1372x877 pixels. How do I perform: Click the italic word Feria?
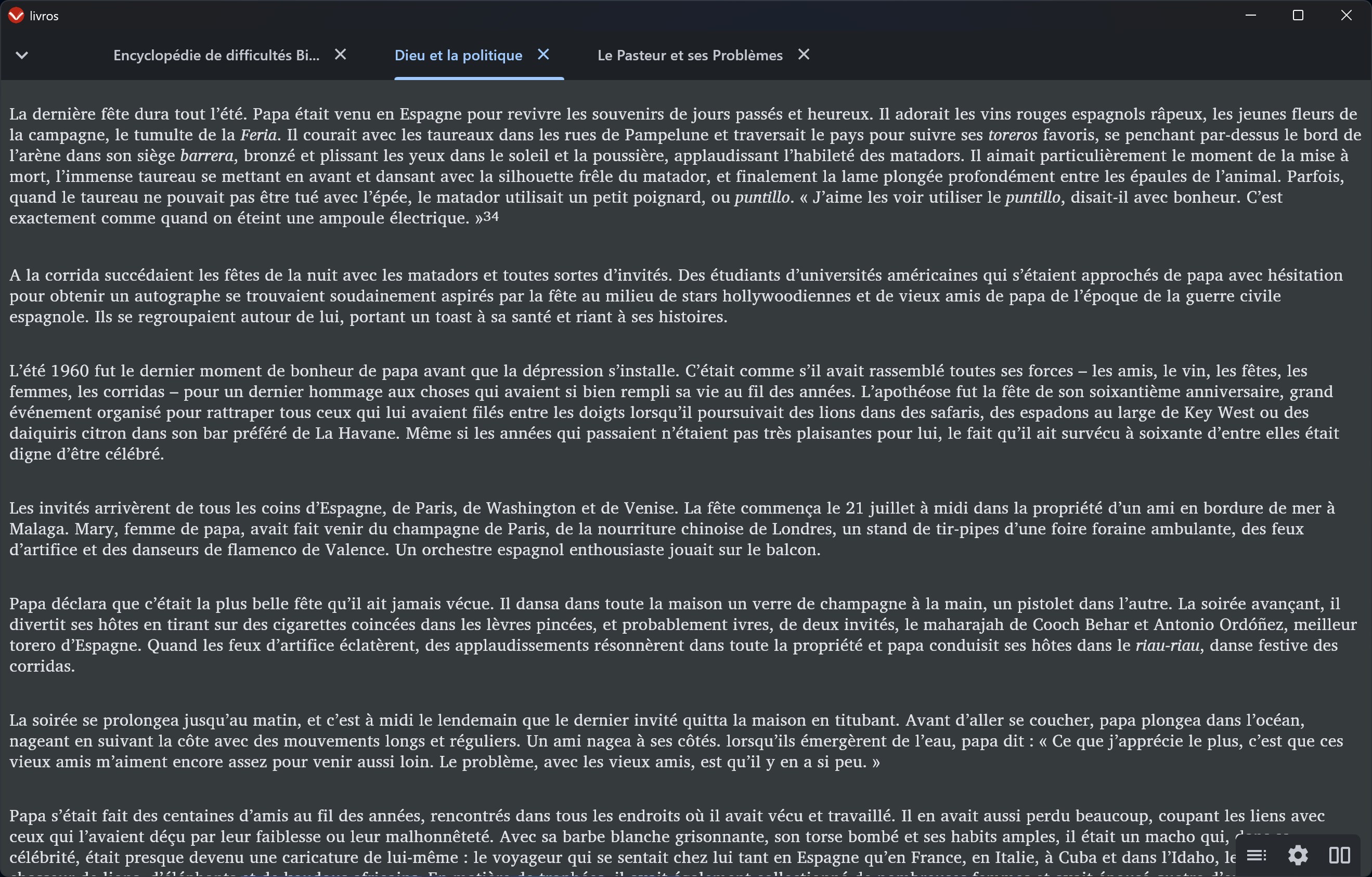coord(258,135)
